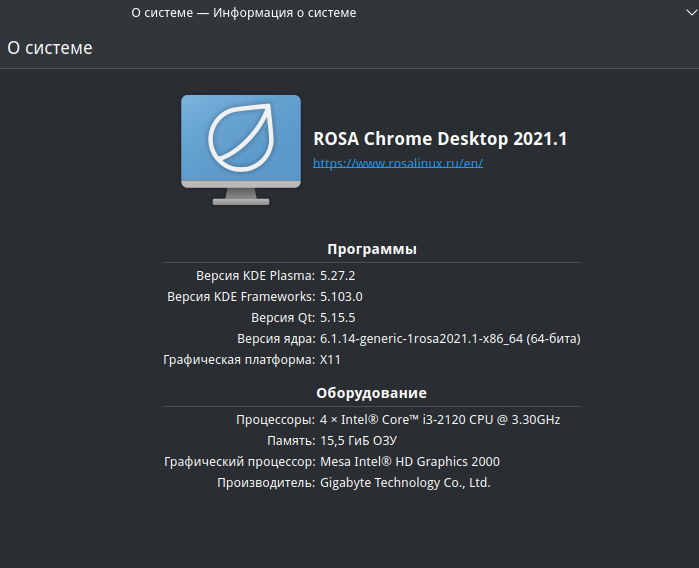Viewport: 699px width, 568px height.
Task: Click the Gigabyte Technology Co., Ltd. value
Action: (x=405, y=483)
